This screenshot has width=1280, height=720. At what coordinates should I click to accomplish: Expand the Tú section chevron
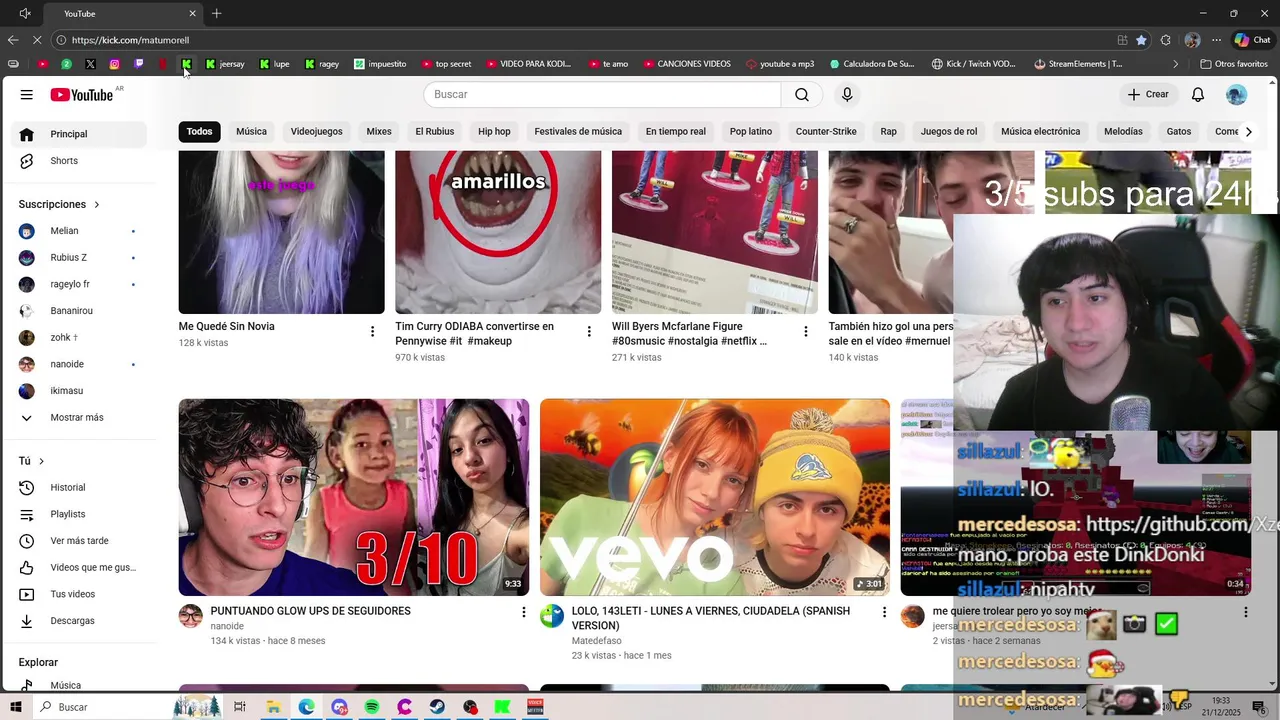click(x=41, y=461)
